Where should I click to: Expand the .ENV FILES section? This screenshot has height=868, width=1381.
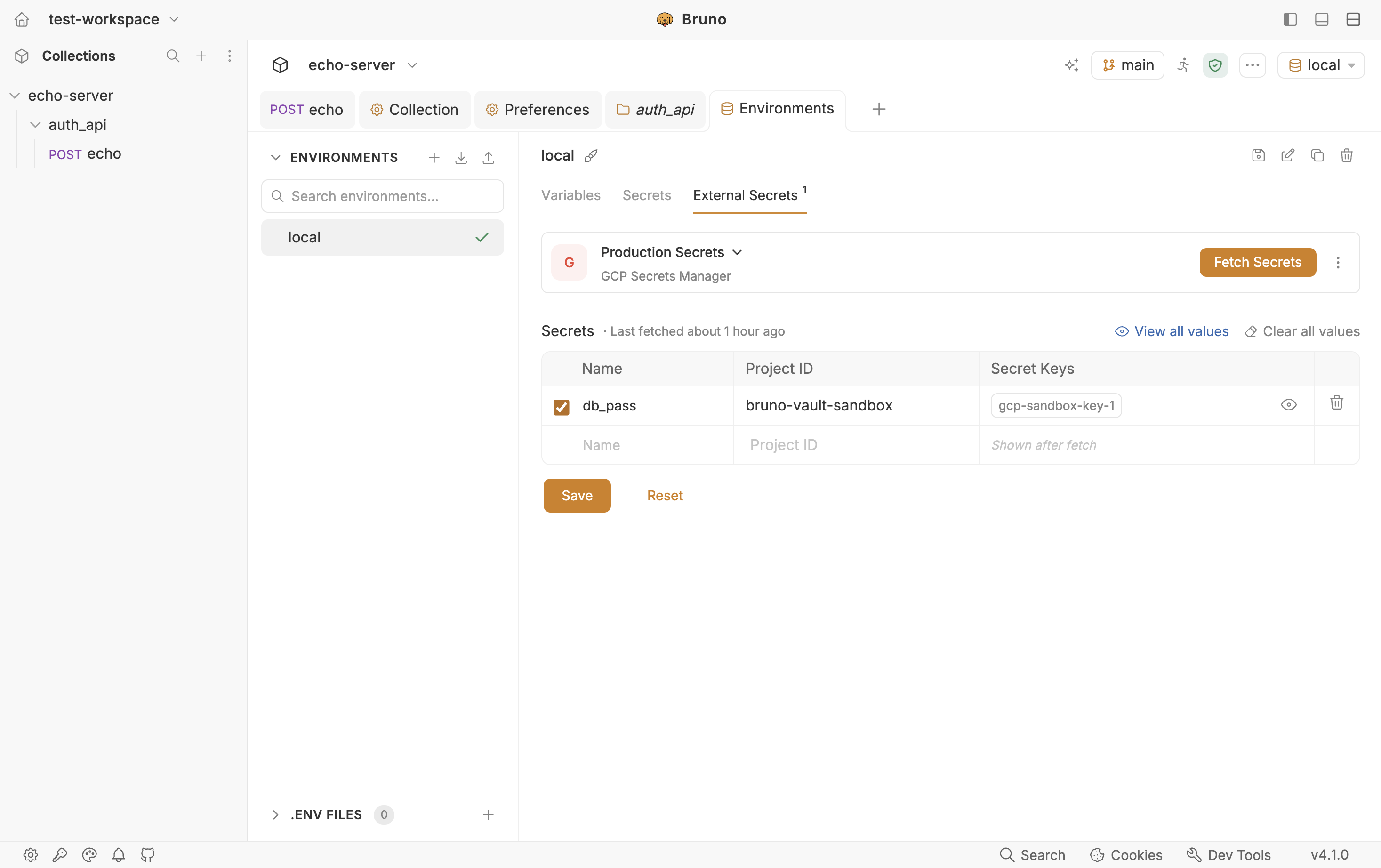click(276, 815)
